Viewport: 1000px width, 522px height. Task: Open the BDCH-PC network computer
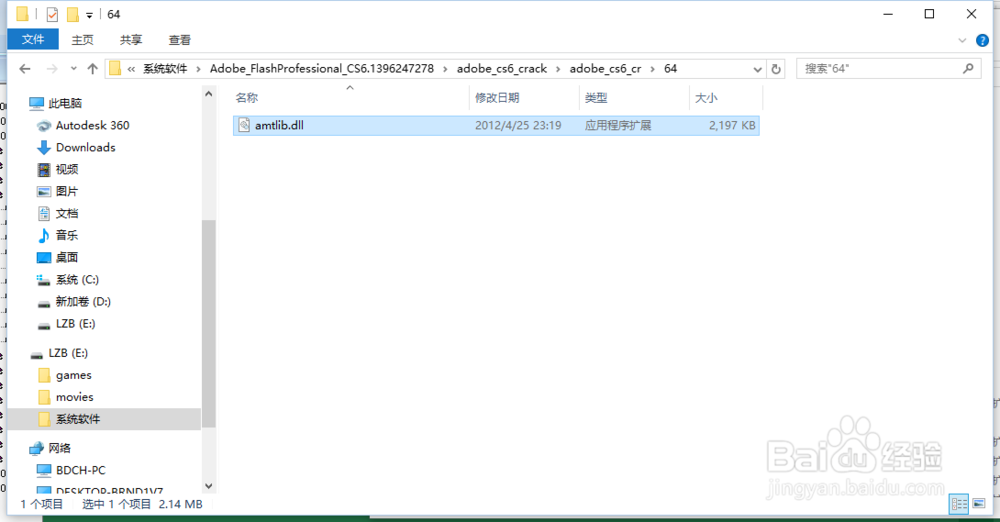[80, 470]
